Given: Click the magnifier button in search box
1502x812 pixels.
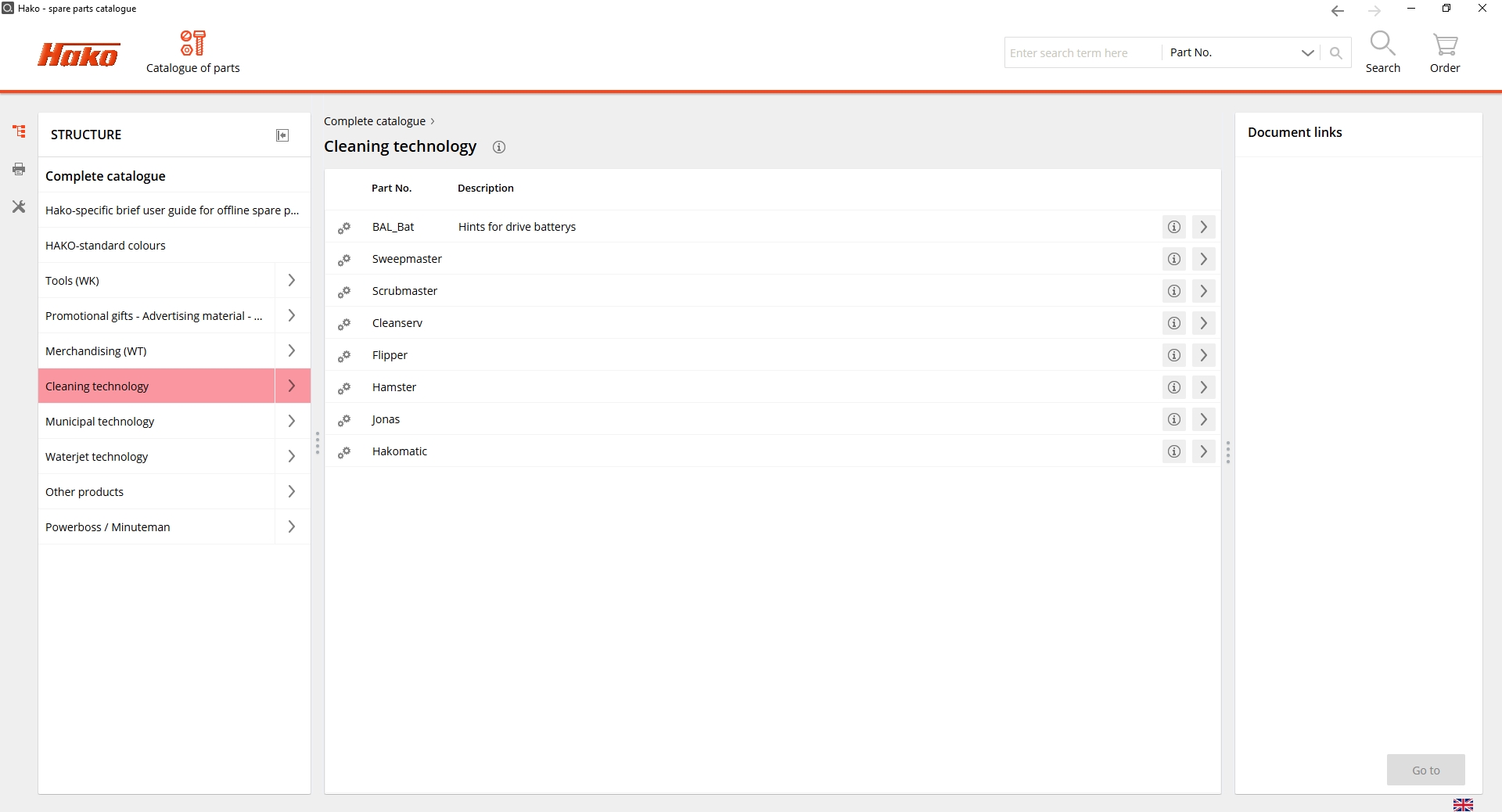Looking at the screenshot, I should (x=1336, y=53).
